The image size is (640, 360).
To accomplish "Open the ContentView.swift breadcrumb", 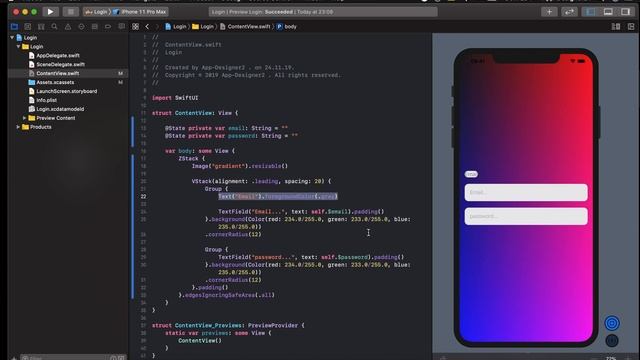I will 245,27.
